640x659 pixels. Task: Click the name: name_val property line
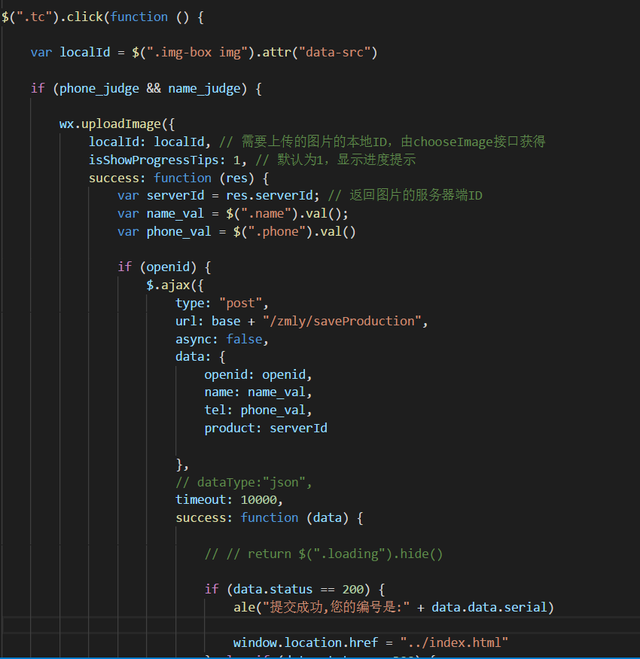[x=258, y=393]
